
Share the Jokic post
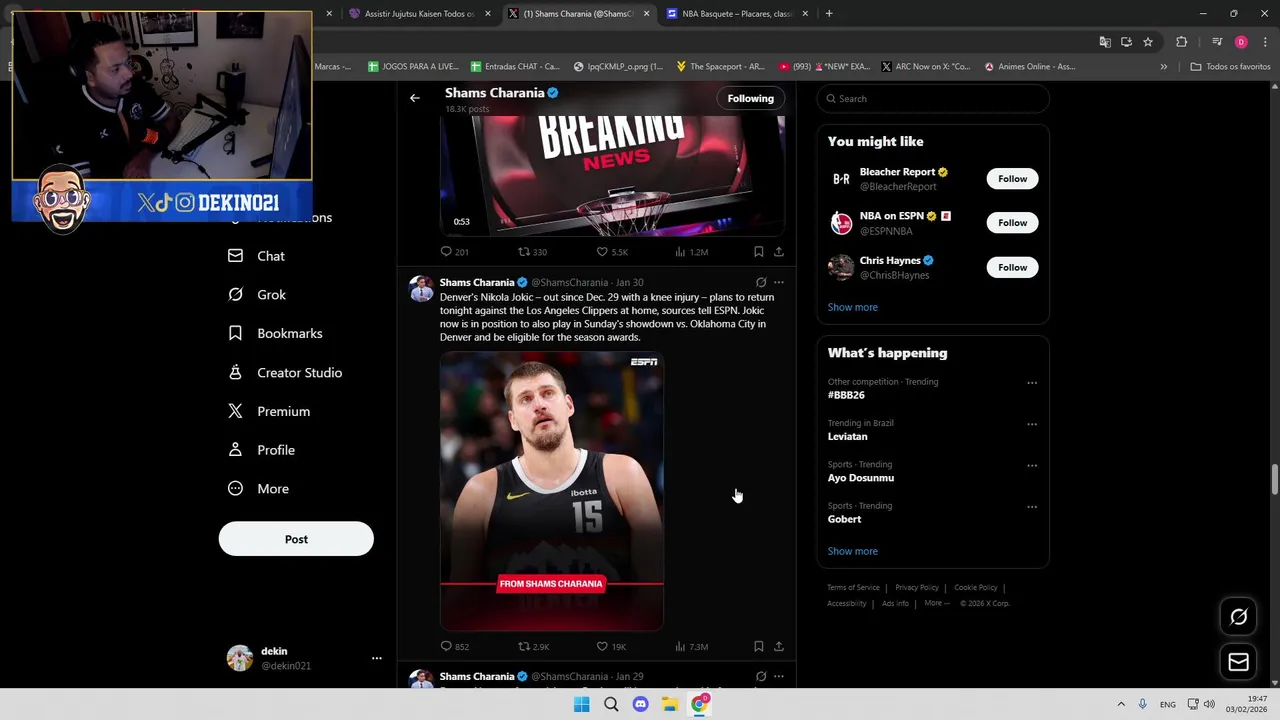click(778, 646)
